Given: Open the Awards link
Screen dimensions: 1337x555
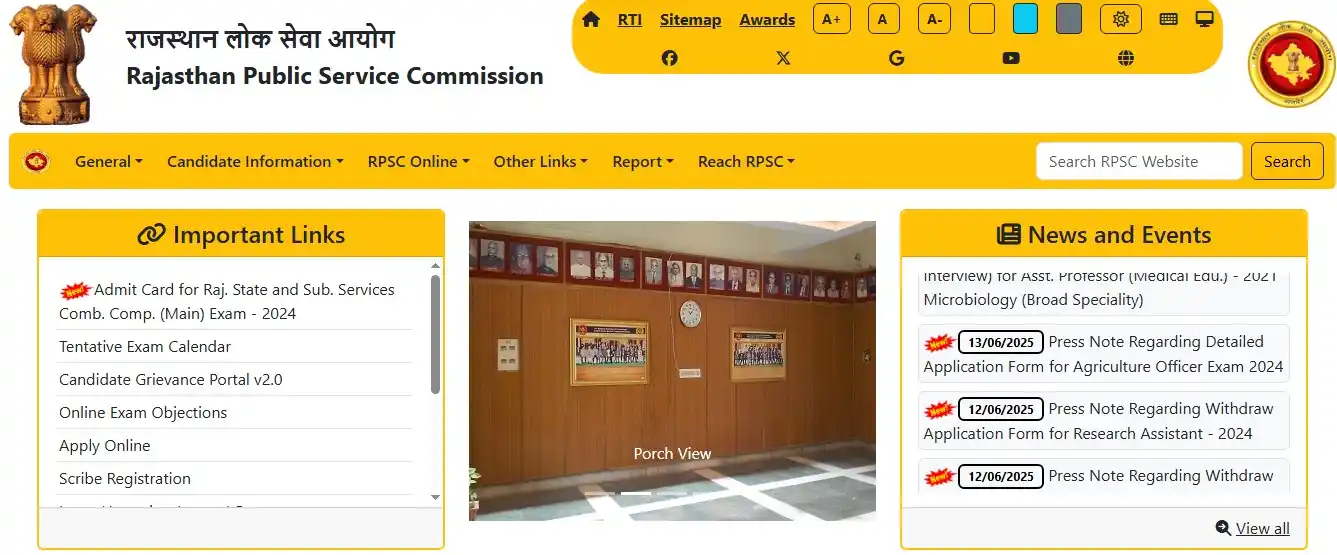Looking at the screenshot, I should coord(767,20).
